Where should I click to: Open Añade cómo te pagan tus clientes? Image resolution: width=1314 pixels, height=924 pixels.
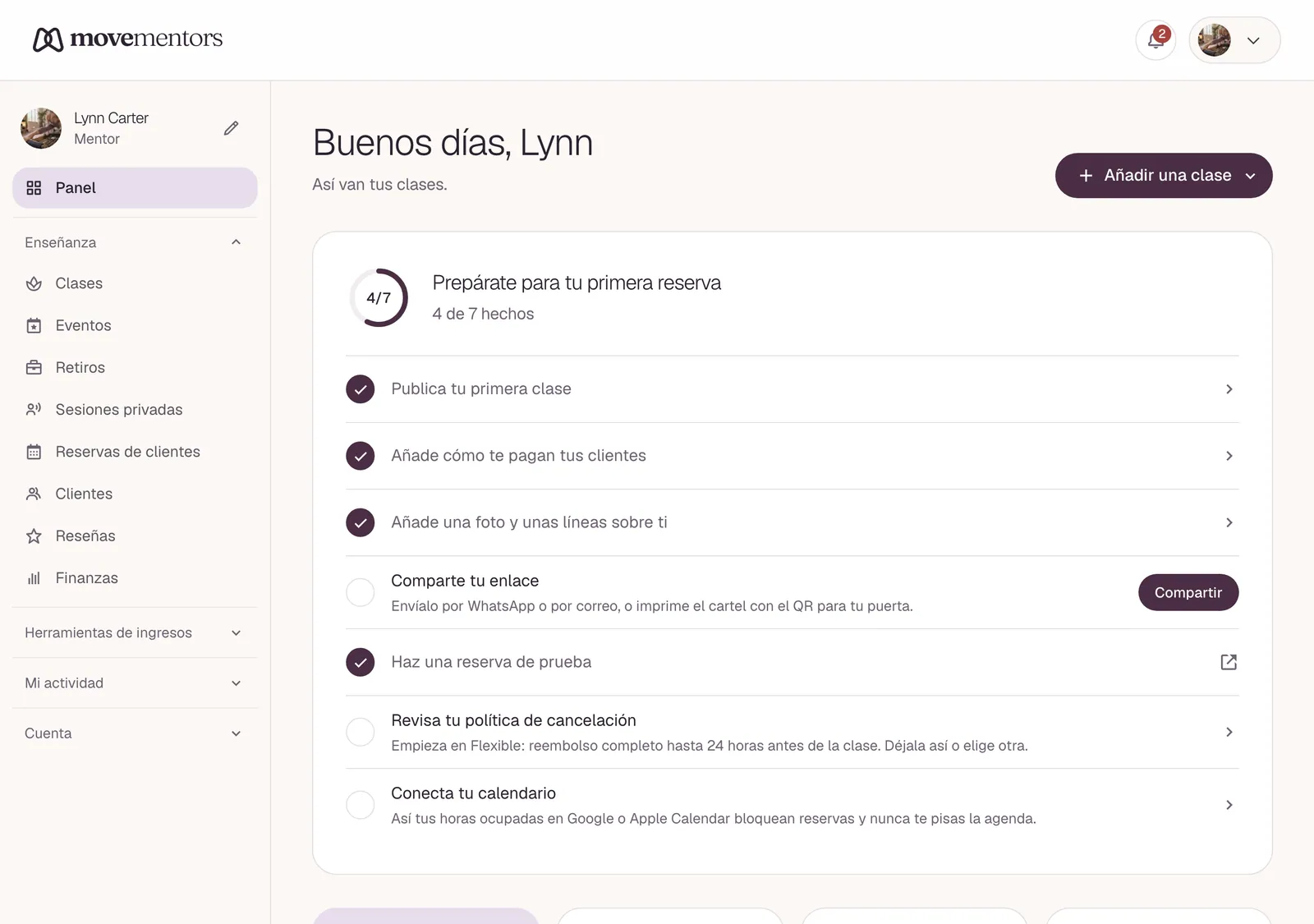point(793,456)
